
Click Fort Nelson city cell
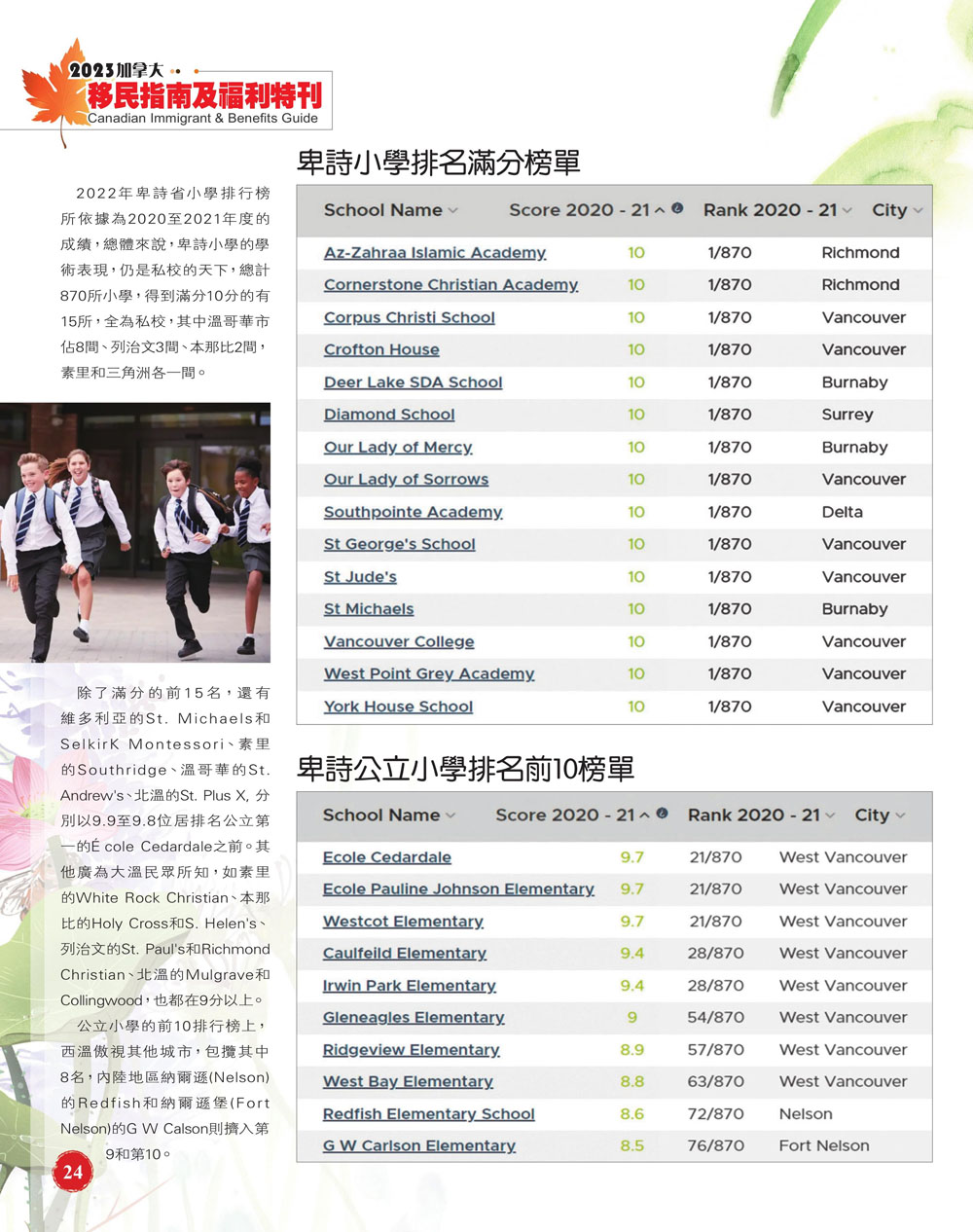(x=824, y=1145)
